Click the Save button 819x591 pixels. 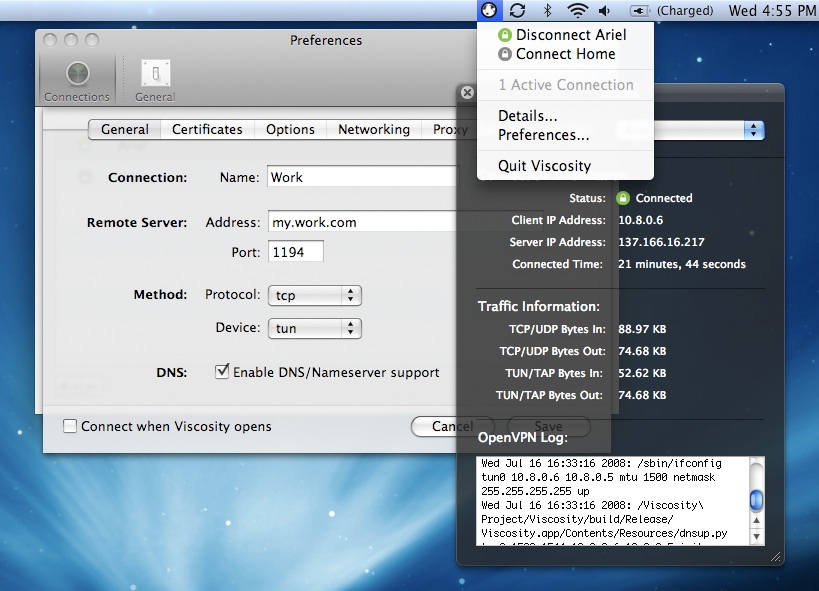tap(548, 426)
